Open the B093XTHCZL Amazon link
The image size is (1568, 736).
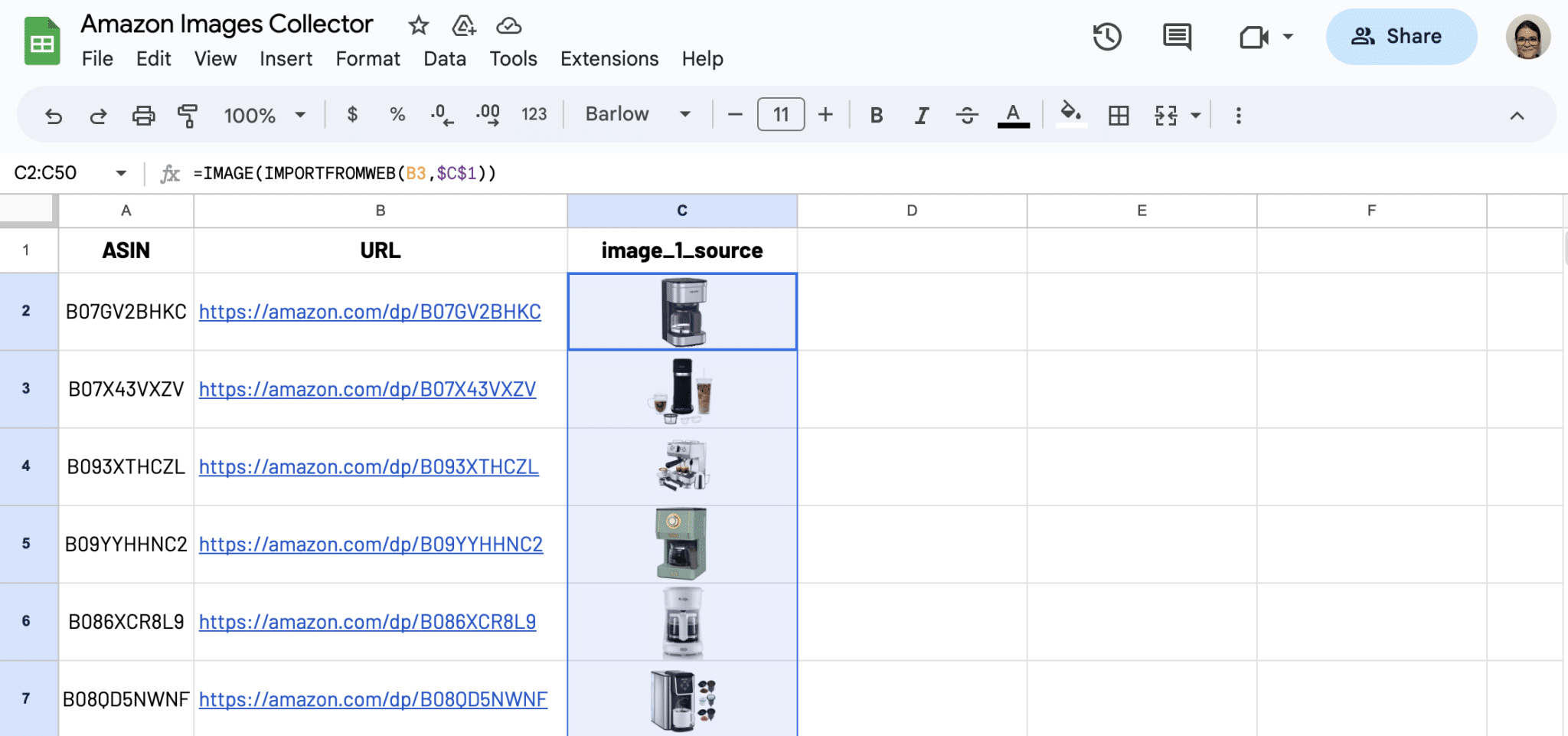point(369,466)
